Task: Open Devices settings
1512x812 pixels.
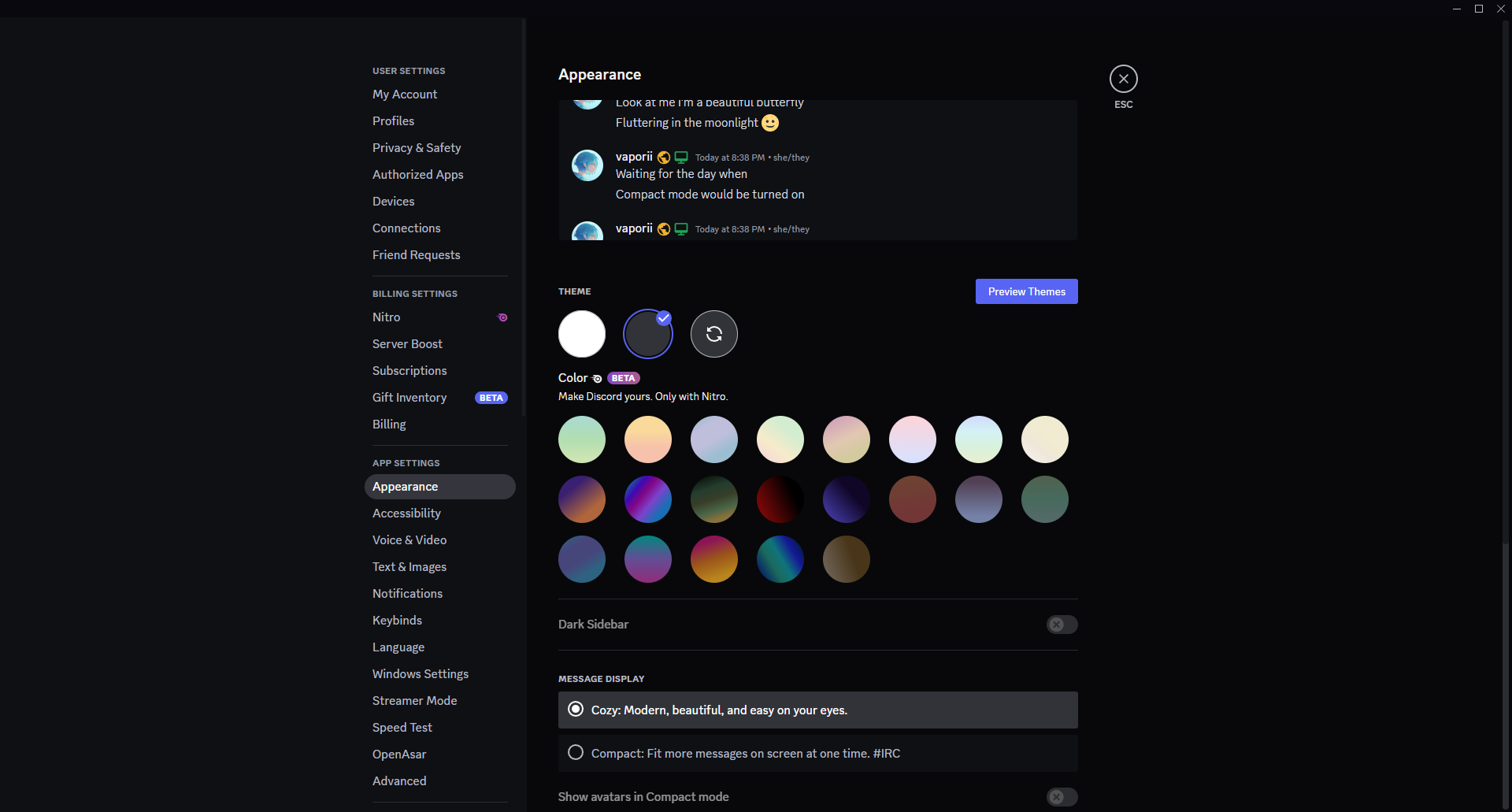Action: coord(440,202)
